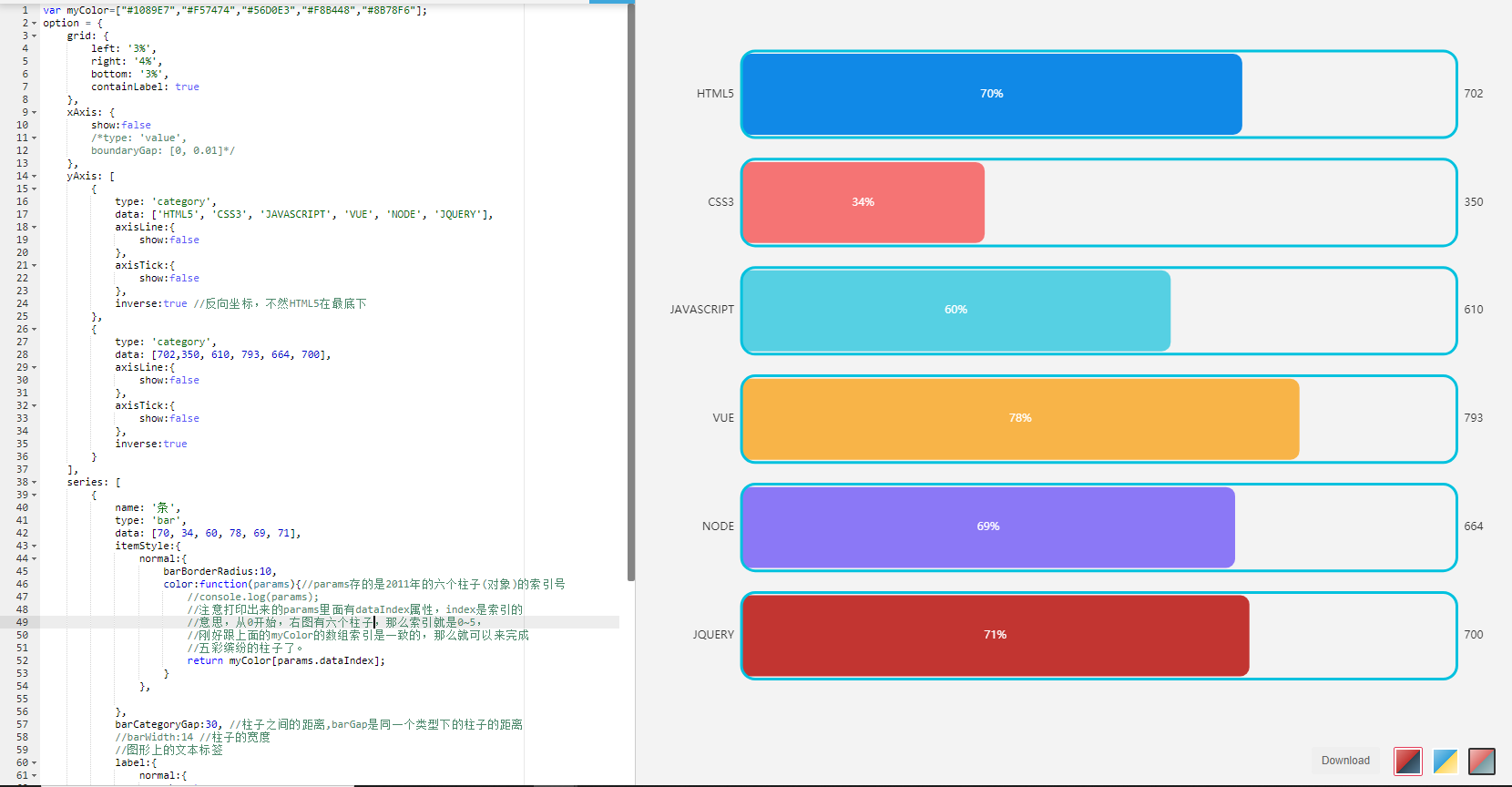Screen dimensions: 1512x787
Task: Click 'inverse:true' on line 35
Action: pyautogui.click(x=151, y=445)
